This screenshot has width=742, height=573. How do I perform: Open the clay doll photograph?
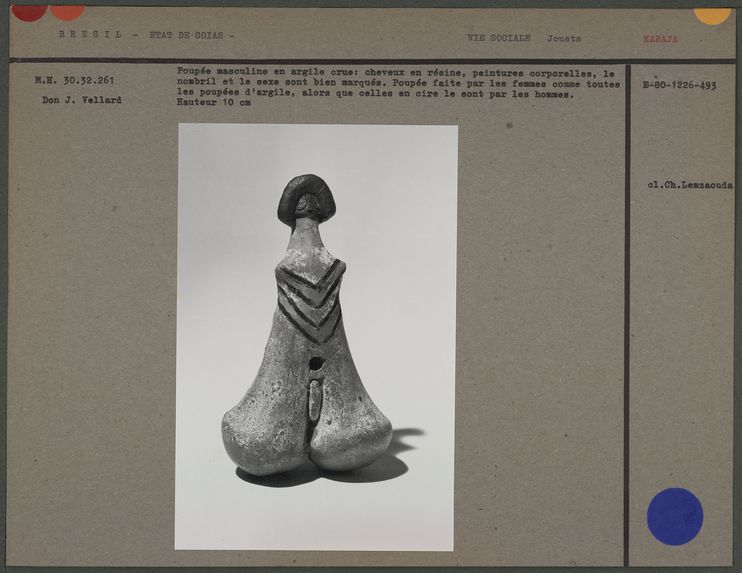317,336
